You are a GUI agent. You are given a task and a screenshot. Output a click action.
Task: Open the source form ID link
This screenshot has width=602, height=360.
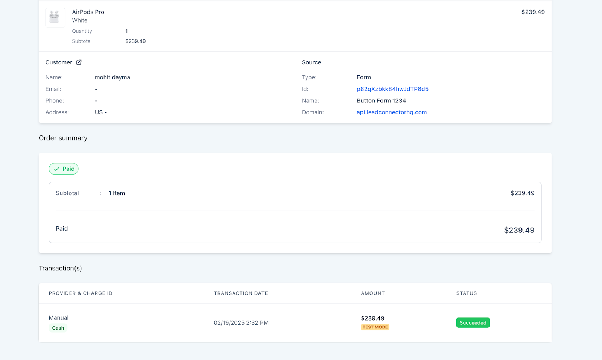[392, 89]
